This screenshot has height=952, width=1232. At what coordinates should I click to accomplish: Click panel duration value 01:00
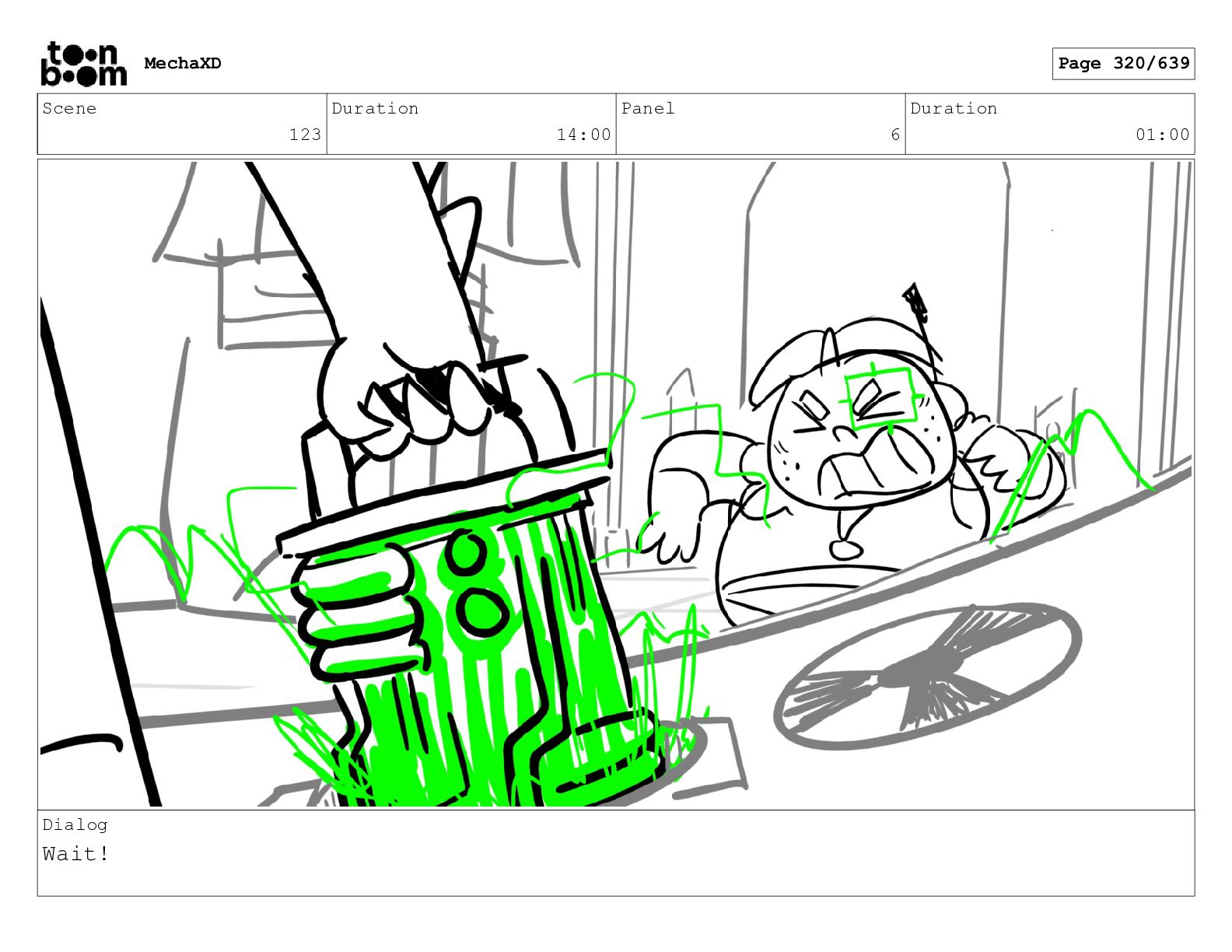click(1162, 135)
